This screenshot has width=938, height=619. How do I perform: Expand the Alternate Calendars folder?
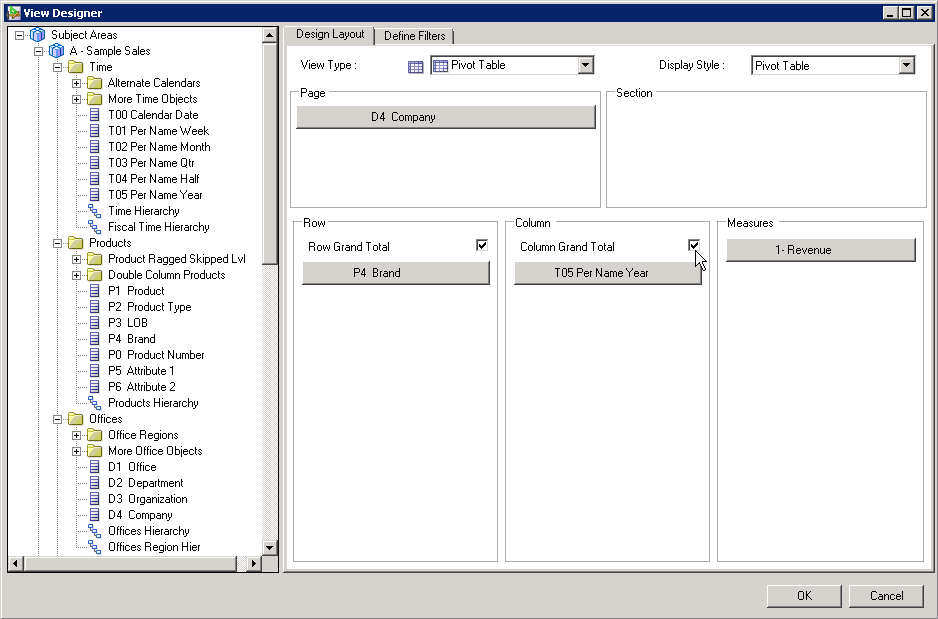[x=78, y=82]
